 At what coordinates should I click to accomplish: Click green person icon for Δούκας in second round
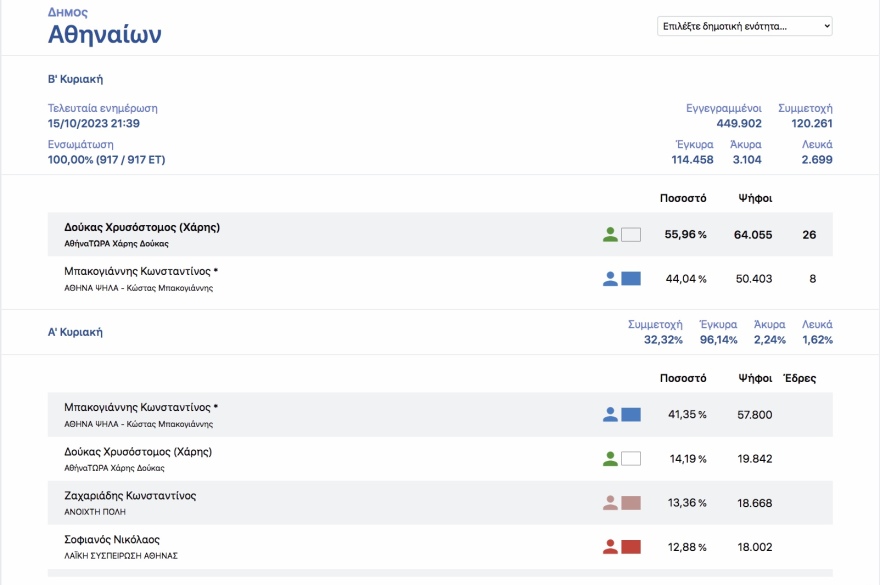[610, 235]
